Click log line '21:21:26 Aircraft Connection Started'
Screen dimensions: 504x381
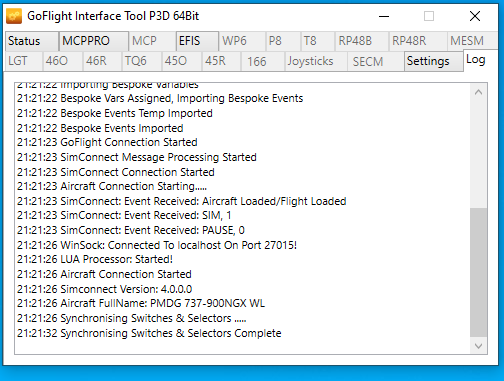coord(104,274)
